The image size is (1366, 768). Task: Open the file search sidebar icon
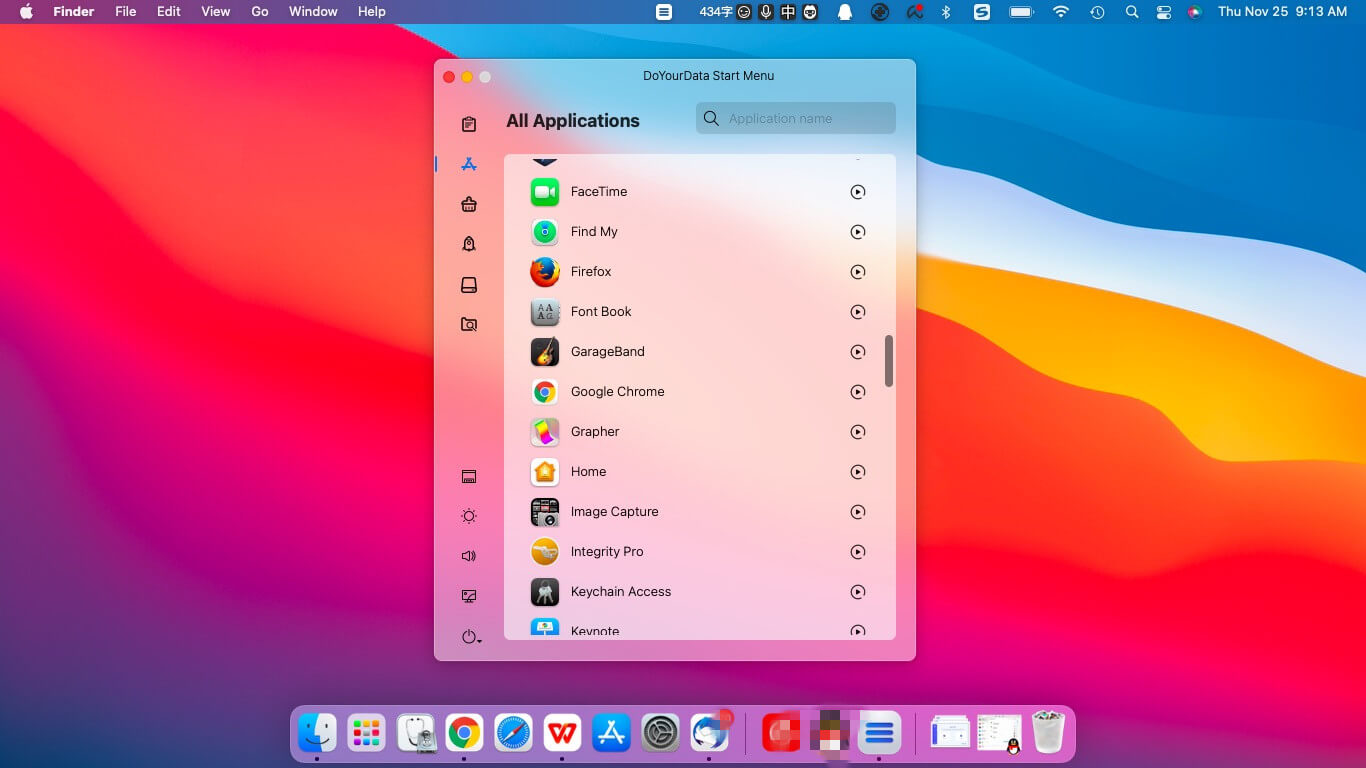point(468,324)
